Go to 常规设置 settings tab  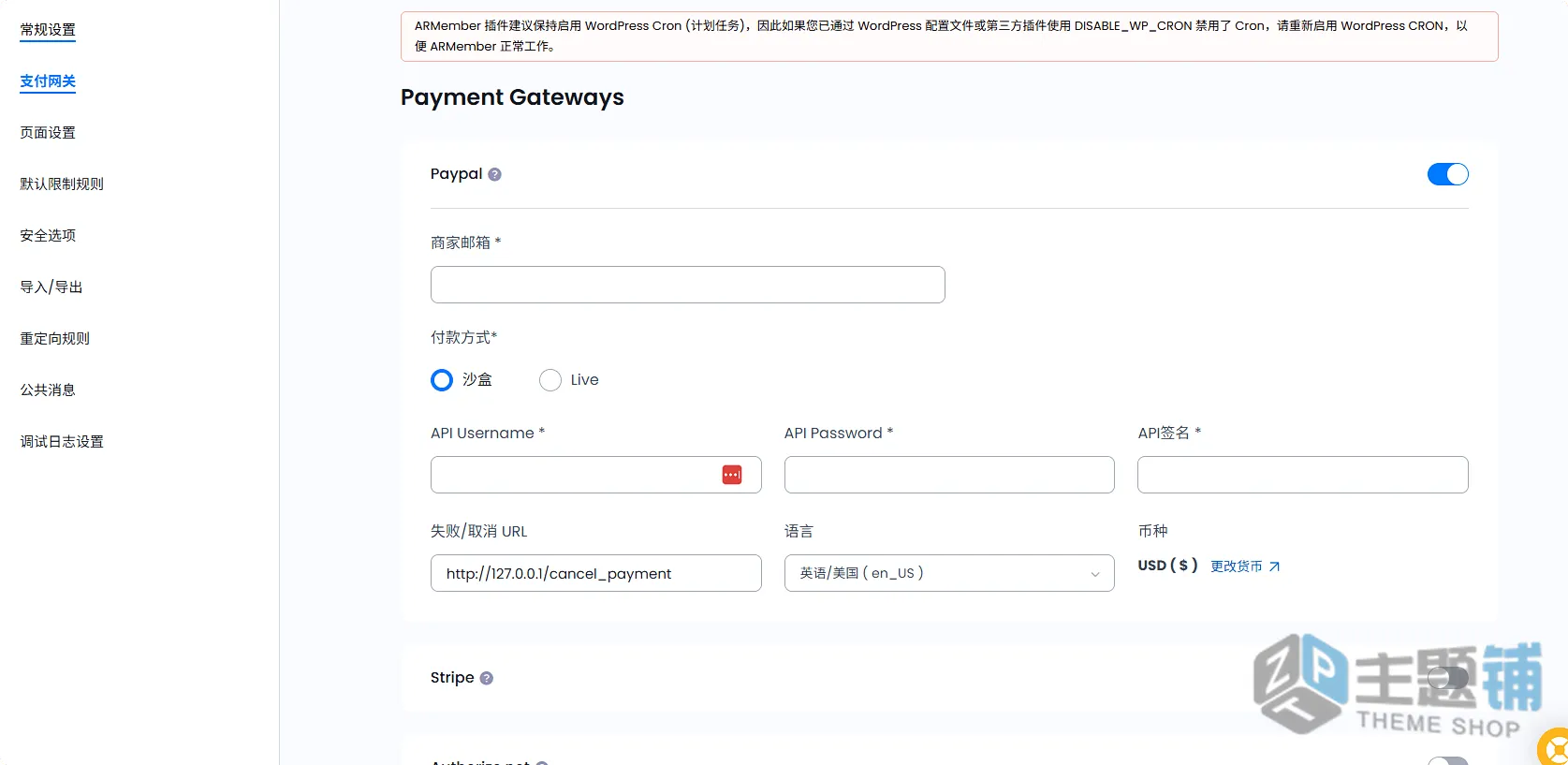pyautogui.click(x=48, y=30)
